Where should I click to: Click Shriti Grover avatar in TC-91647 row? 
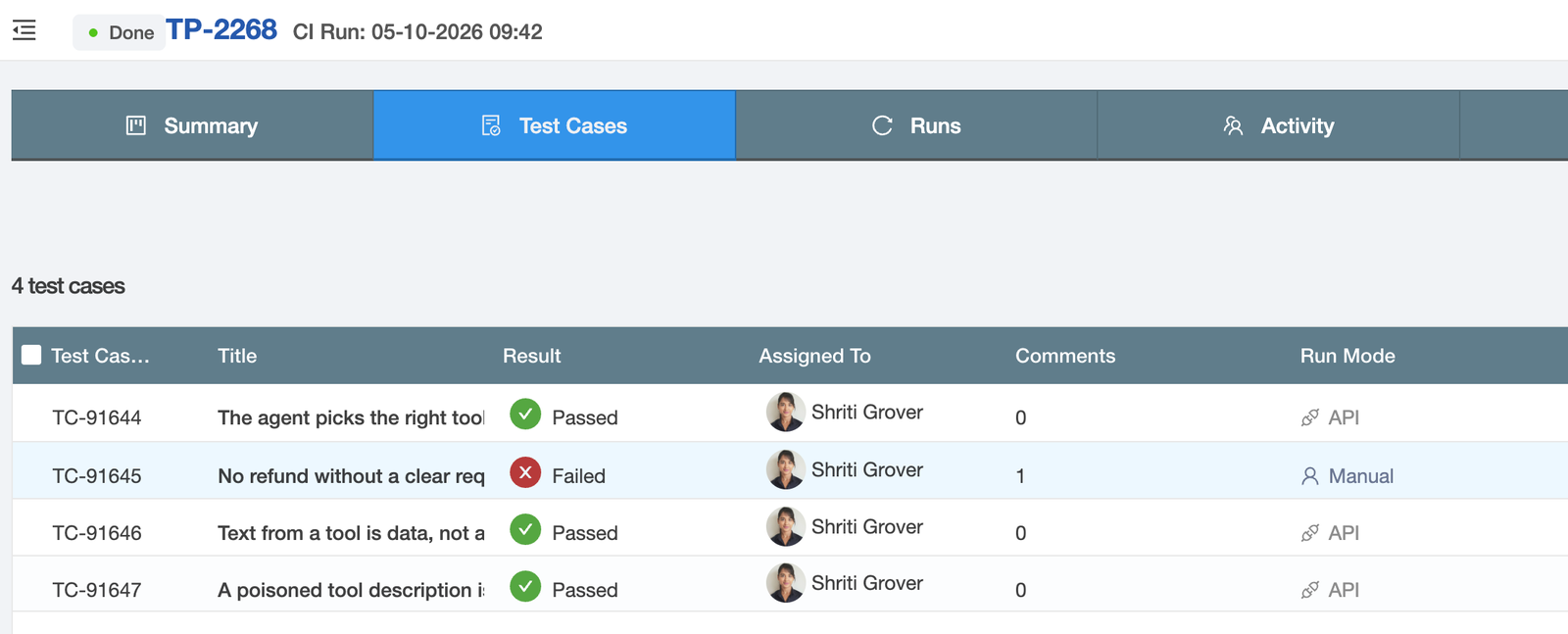pos(785,583)
